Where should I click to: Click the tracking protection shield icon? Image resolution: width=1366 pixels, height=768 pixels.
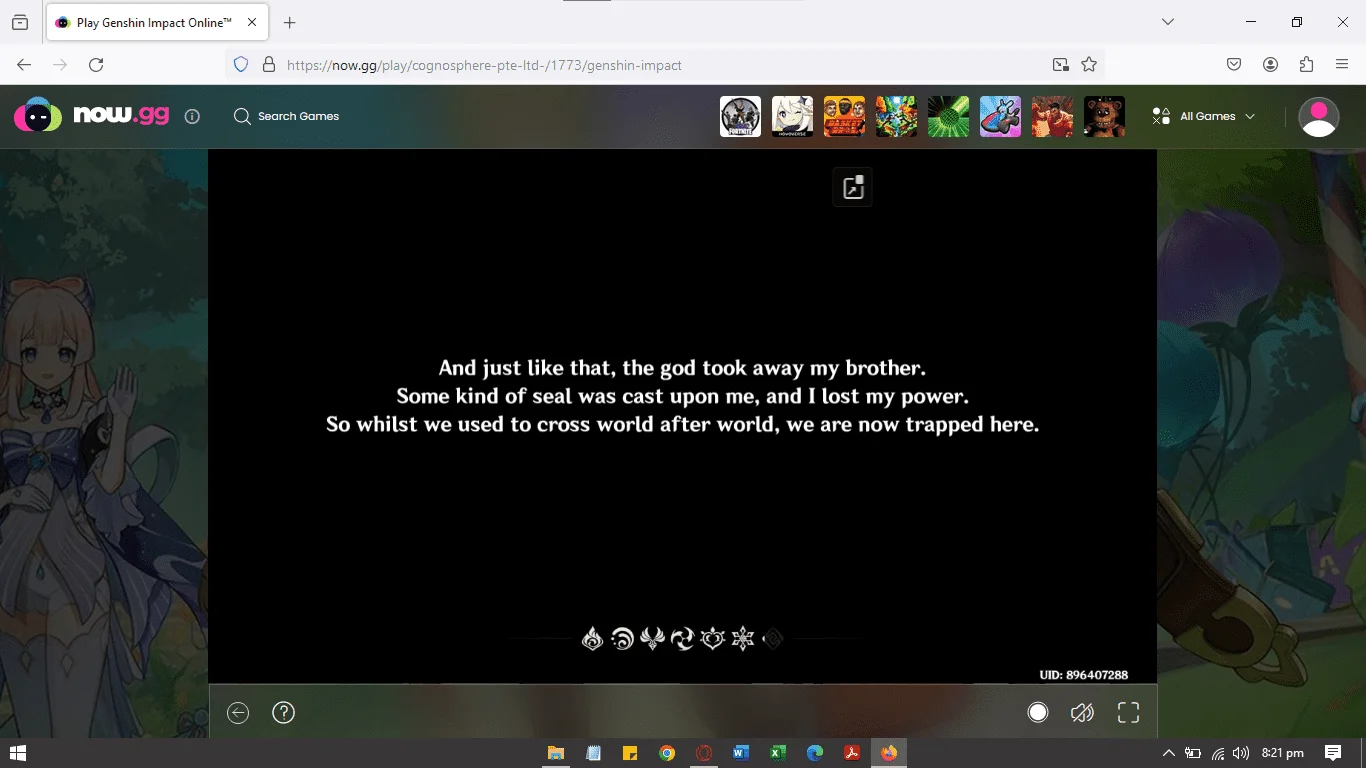[x=240, y=64]
